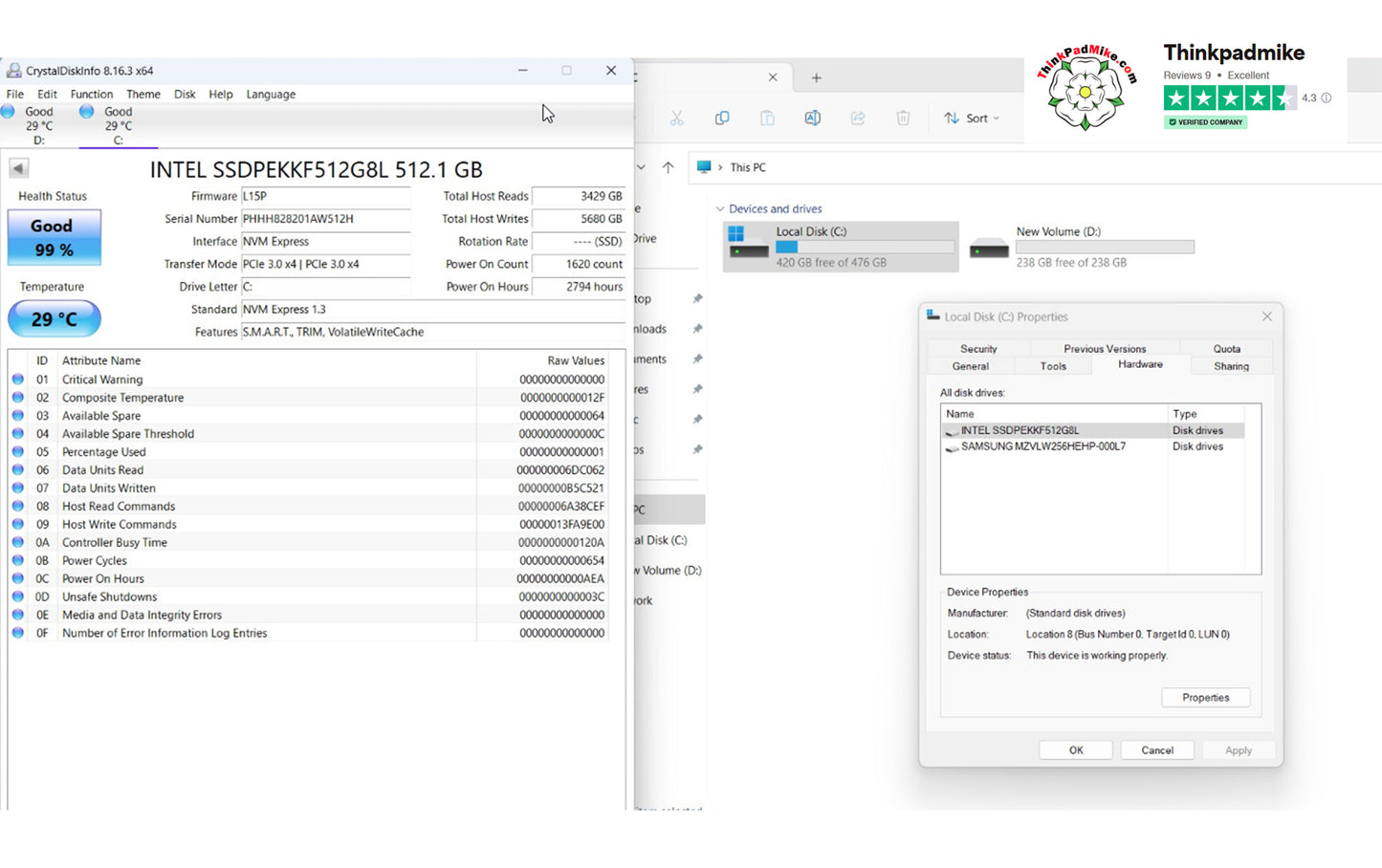This screenshot has width=1382, height=868.
Task: Switch to the Sharing tab
Action: pyautogui.click(x=1232, y=366)
